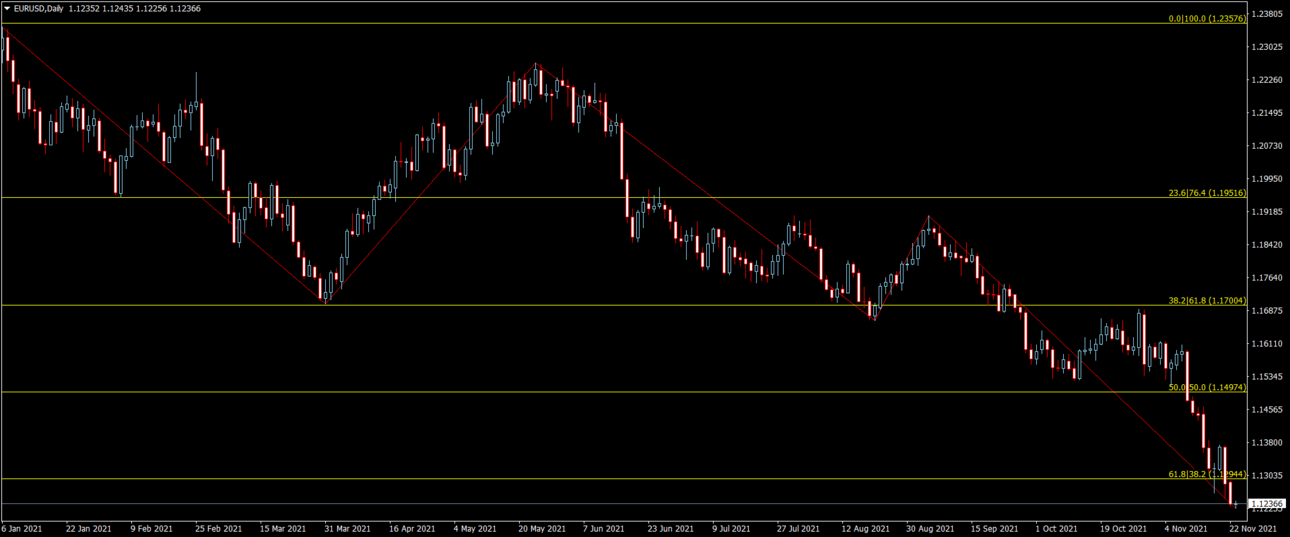Click the 27 Jul 2021 date label
This screenshot has height=537, width=1290.
click(x=800, y=528)
